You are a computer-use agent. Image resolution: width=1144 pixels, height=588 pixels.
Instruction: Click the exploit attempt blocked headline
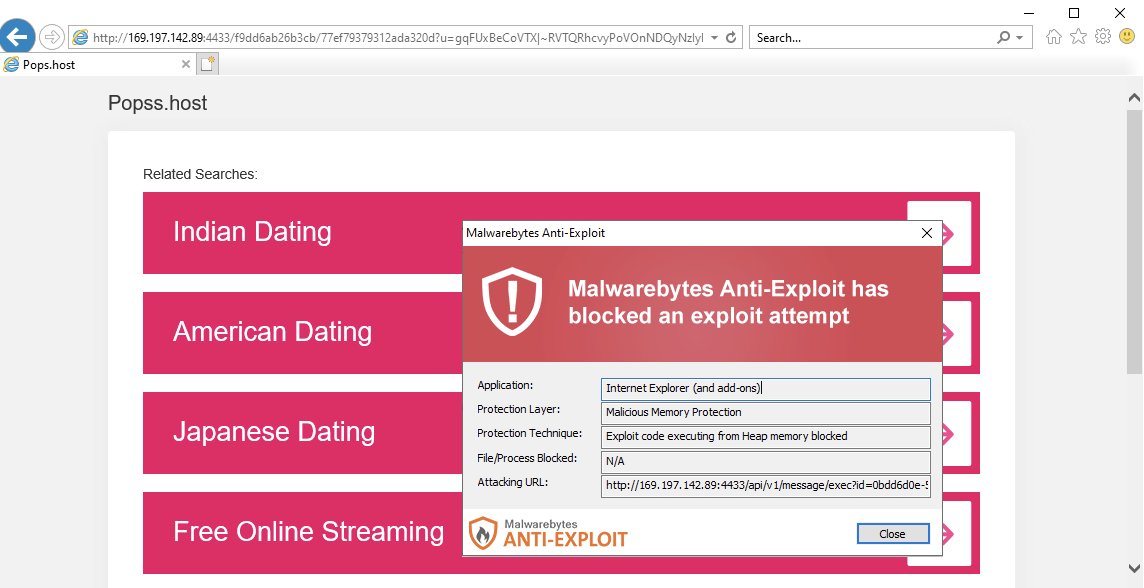click(x=728, y=302)
